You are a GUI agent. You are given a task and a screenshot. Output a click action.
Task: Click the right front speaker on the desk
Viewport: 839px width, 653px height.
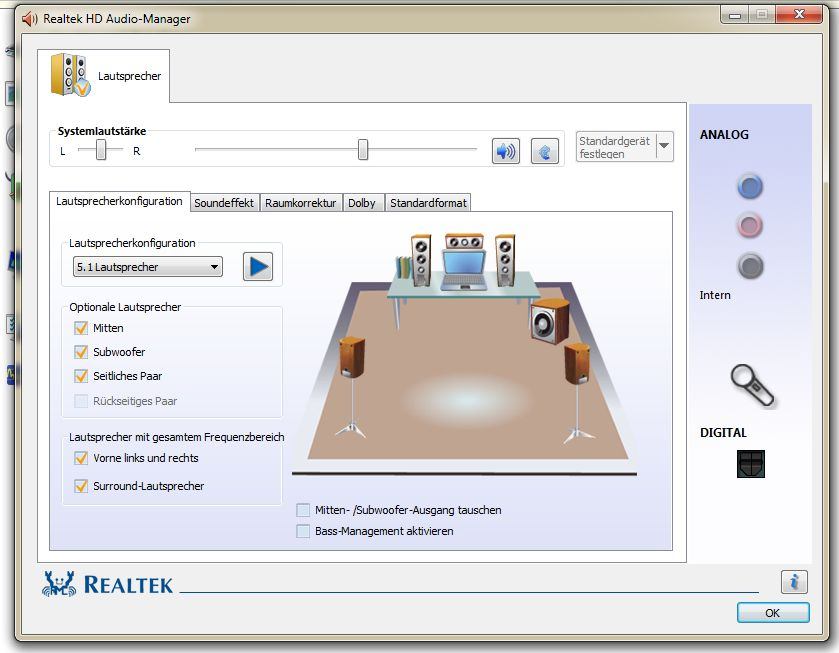[505, 260]
